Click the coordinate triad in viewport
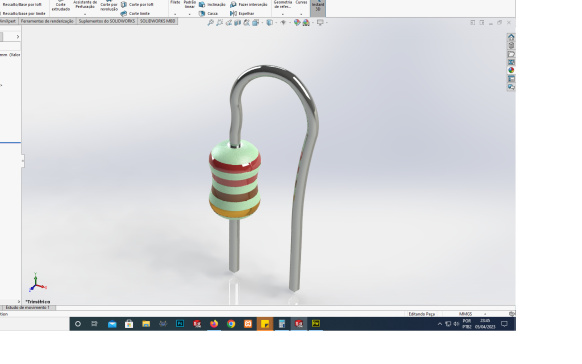The height and width of the screenshot is (364, 582). 37,283
